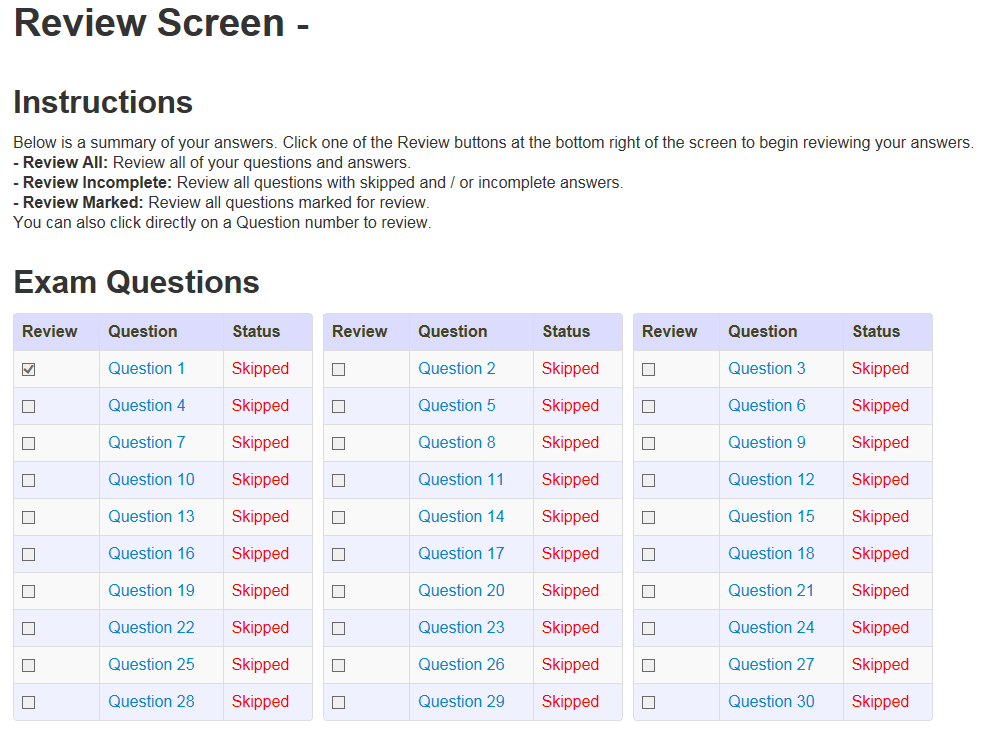Navigate to Question 18
This screenshot has width=1007, height=744.
pos(771,554)
